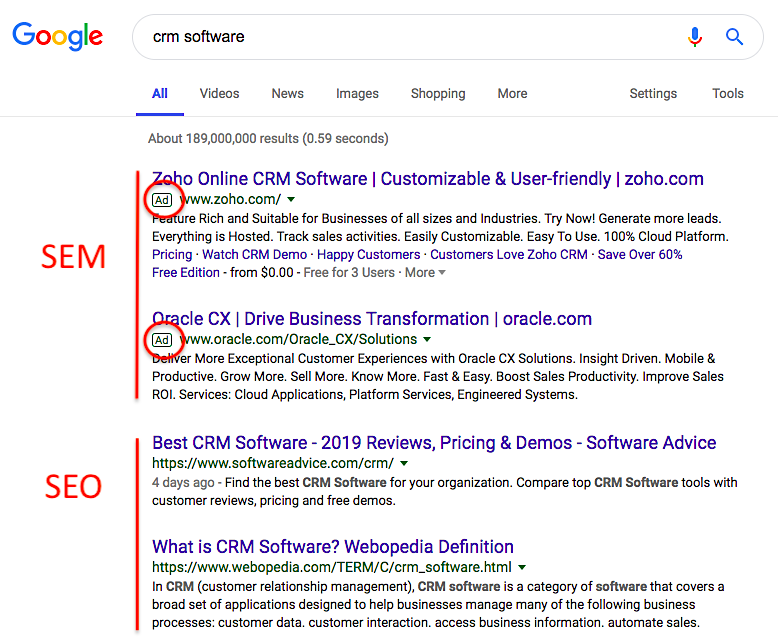
Task: Expand dropdown arrow beside www.zoho.com/
Action: coord(291,199)
